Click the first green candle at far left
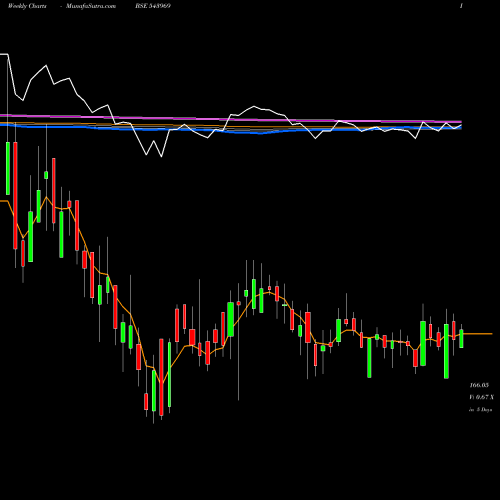The height and width of the screenshot is (500, 500). [8, 168]
